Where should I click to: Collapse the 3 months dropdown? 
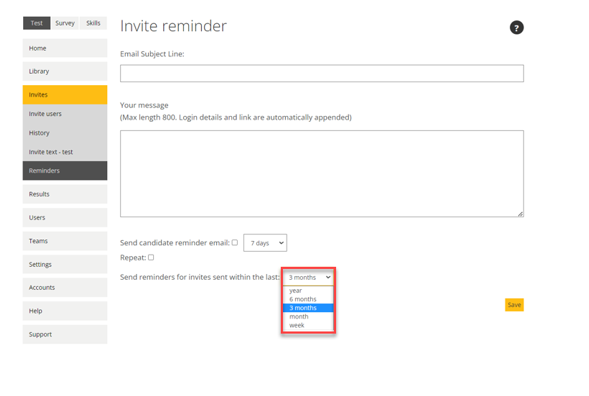click(308, 277)
